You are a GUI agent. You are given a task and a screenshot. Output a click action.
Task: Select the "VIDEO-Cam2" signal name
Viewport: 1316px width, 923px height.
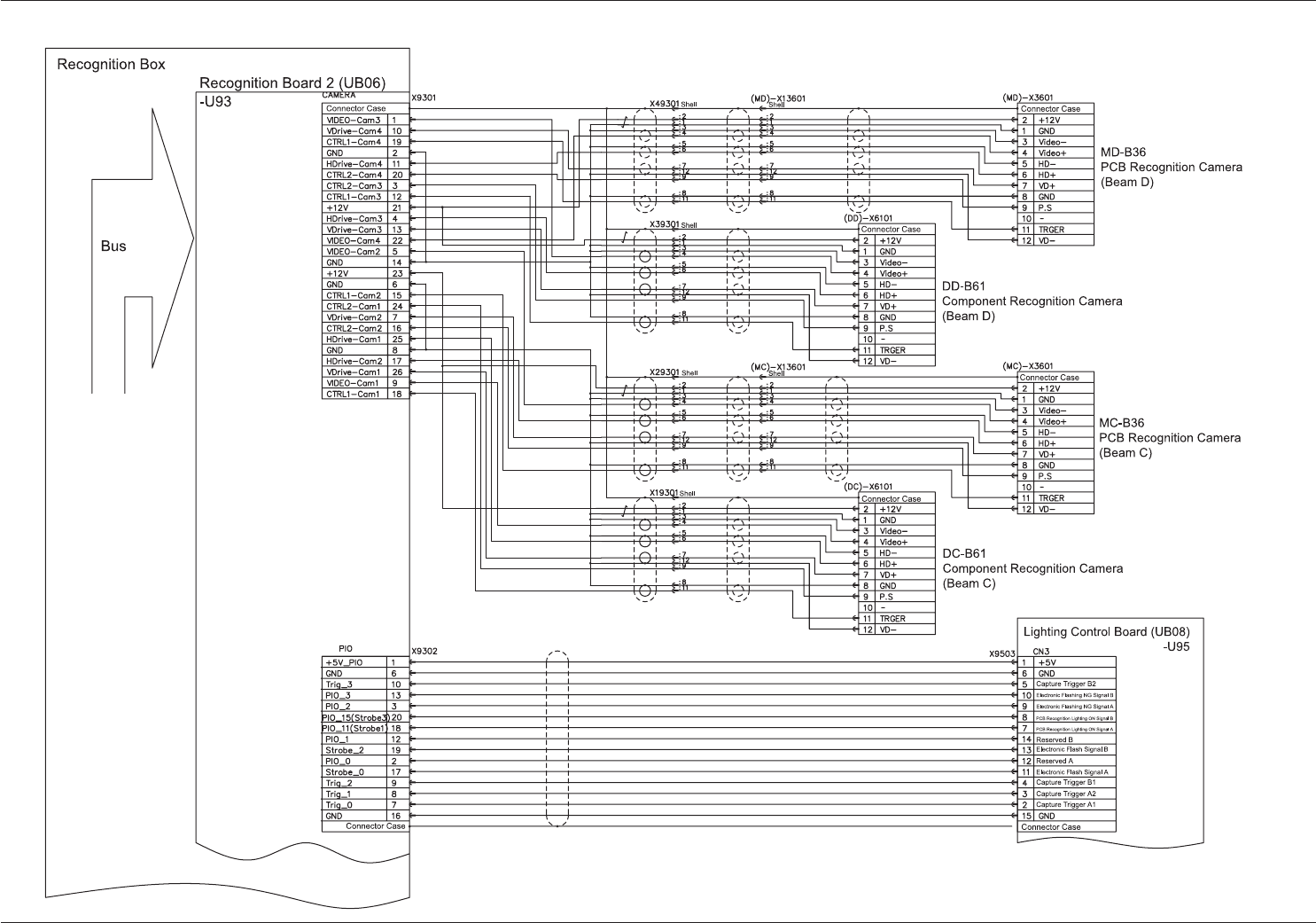coord(354,252)
